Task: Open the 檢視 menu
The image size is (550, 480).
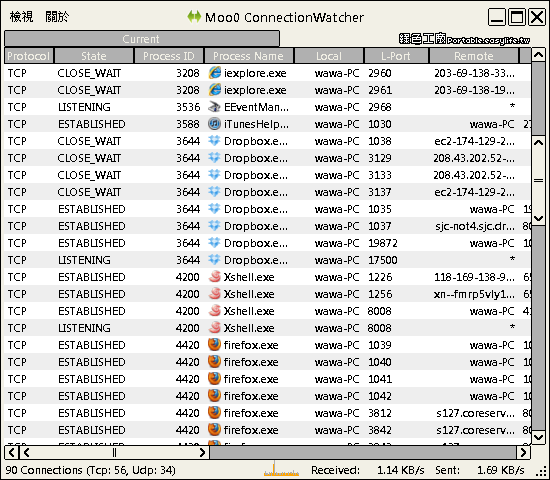Action: pyautogui.click(x=21, y=16)
